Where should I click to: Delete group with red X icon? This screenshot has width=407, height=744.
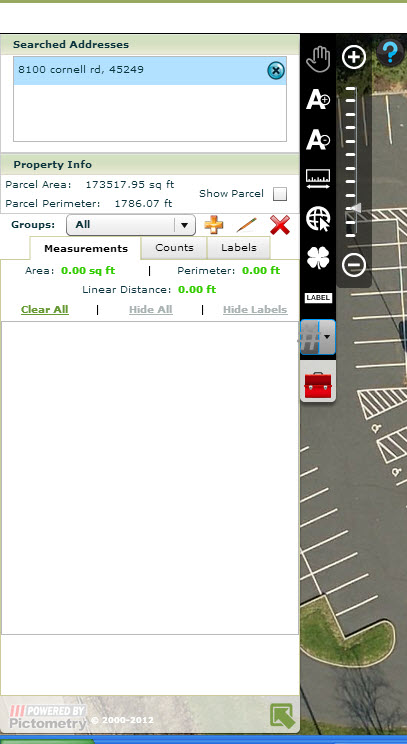280,224
